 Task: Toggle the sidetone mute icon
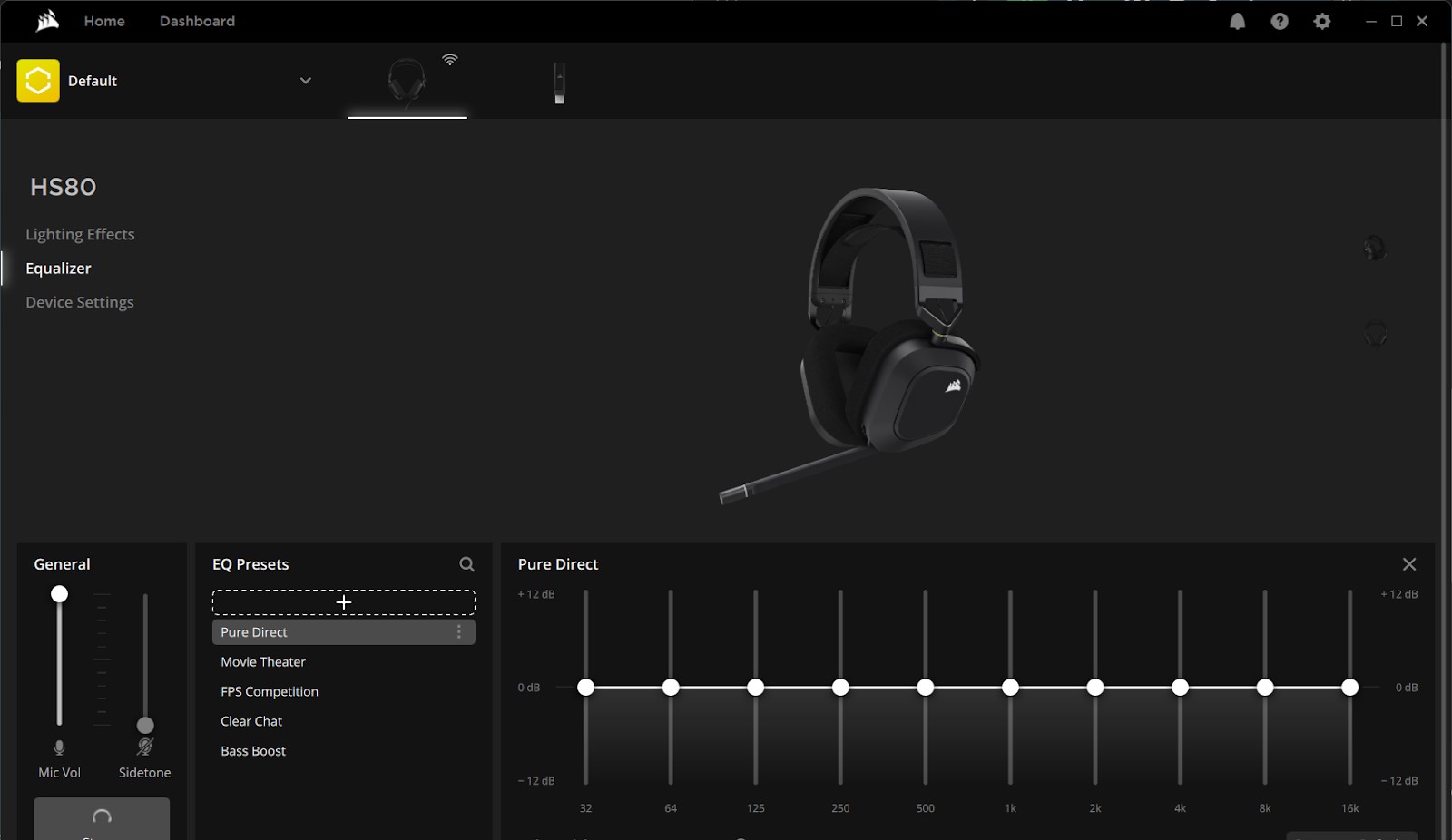click(145, 747)
